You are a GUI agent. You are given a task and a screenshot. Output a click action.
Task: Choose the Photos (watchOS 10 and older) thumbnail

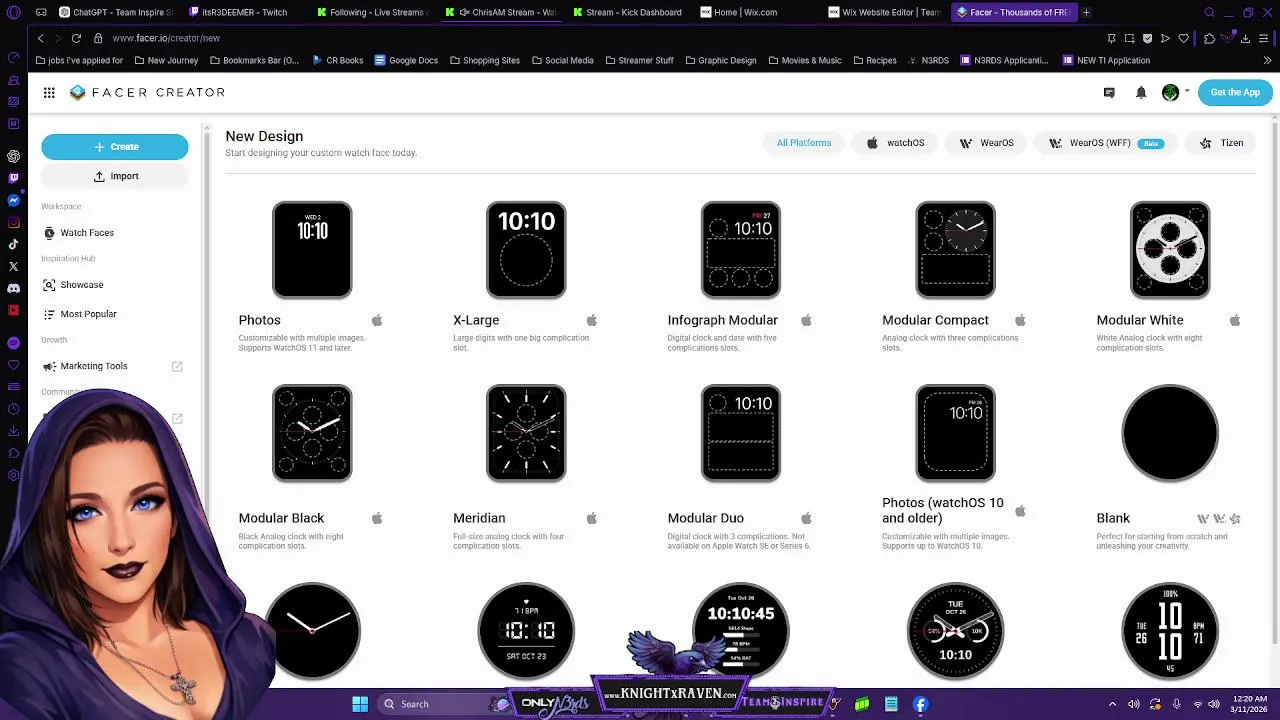pyautogui.click(x=955, y=433)
